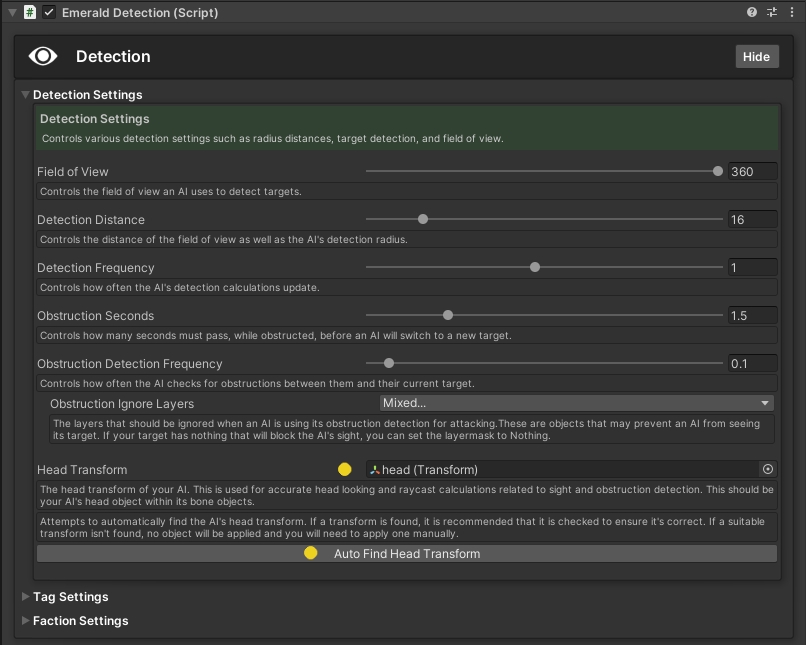
Task: Open the component help reference icon
Action: pyautogui.click(x=752, y=13)
